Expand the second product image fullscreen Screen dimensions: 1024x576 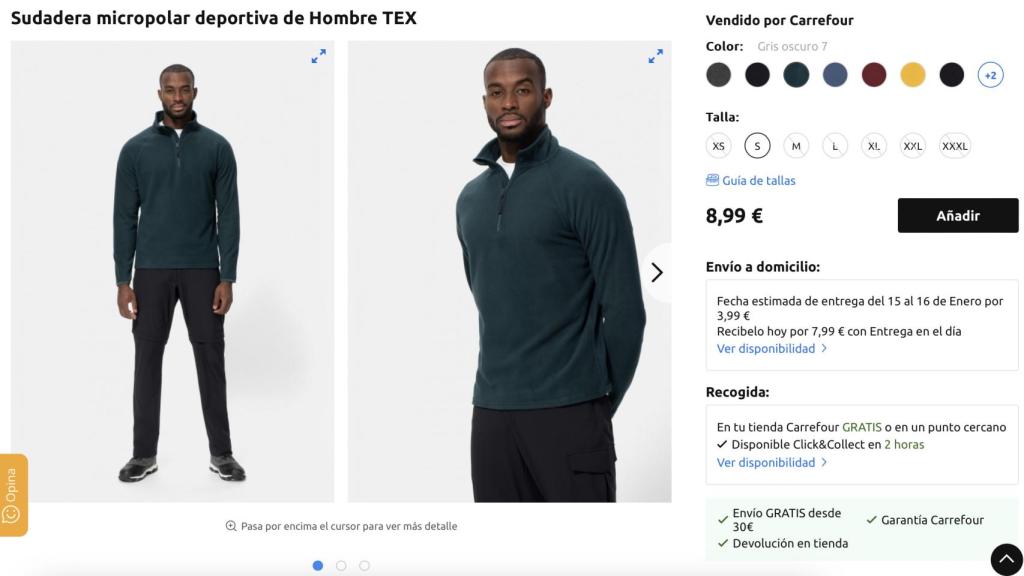click(655, 57)
